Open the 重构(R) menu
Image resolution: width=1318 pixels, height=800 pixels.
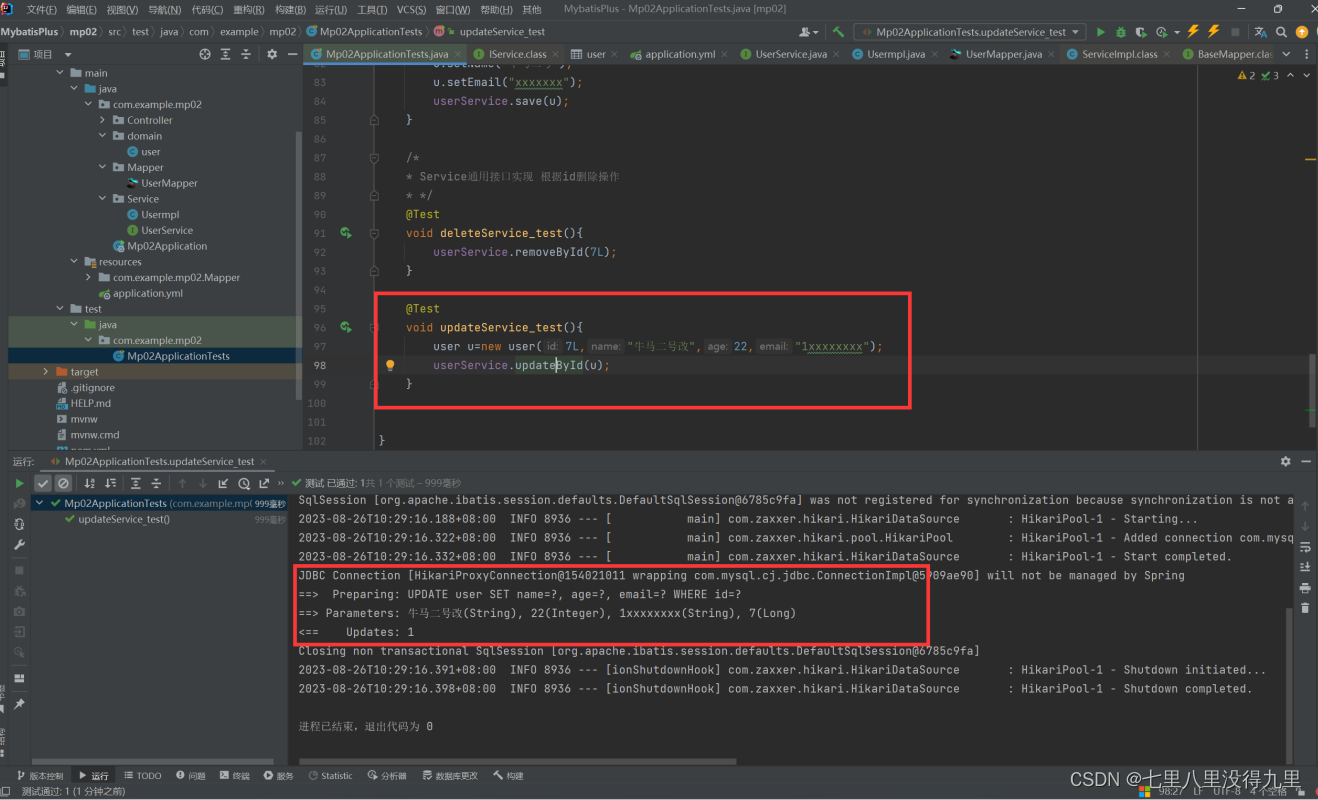coord(249,10)
